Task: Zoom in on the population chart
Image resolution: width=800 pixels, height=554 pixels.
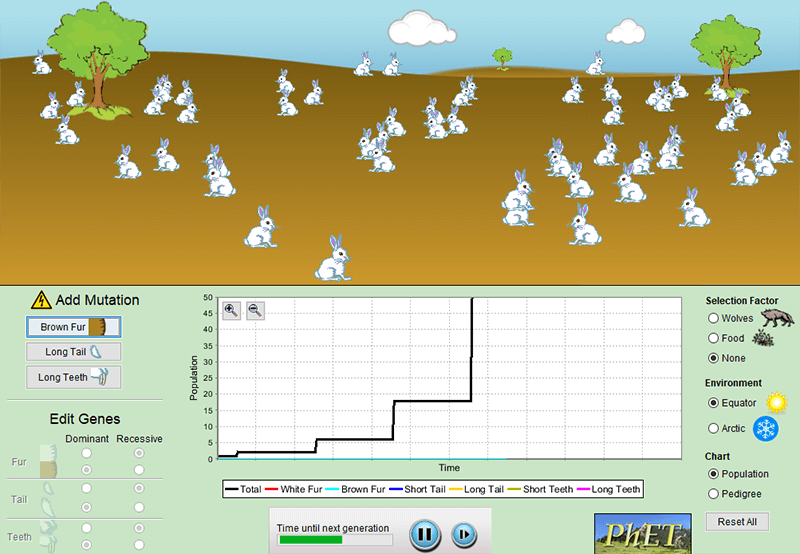Action: 231,311
